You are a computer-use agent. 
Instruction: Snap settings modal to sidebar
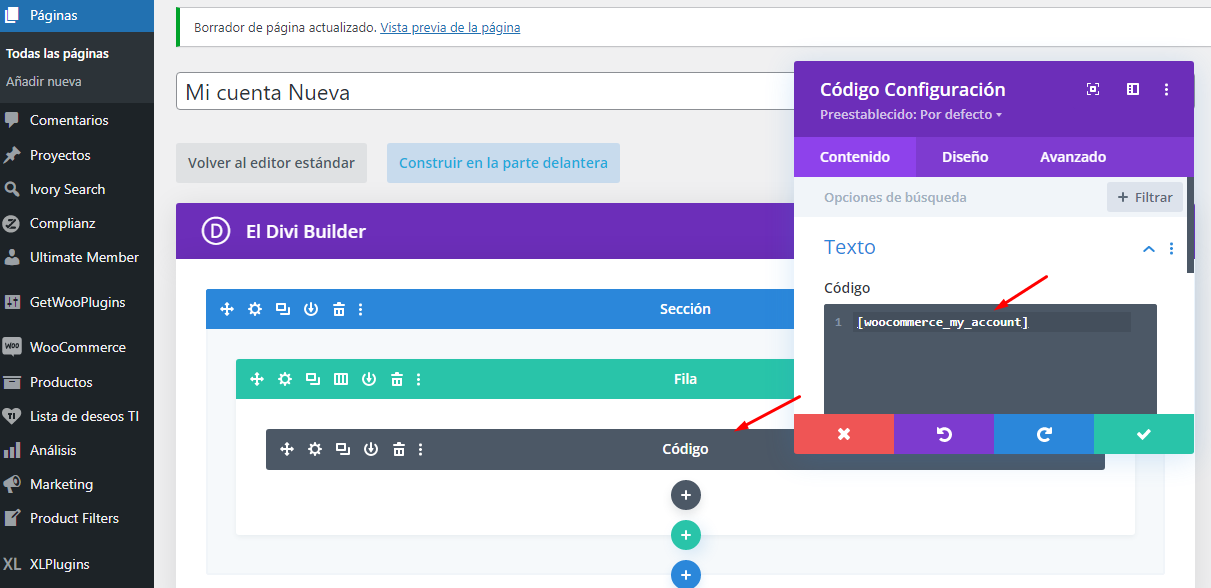pyautogui.click(x=1133, y=89)
